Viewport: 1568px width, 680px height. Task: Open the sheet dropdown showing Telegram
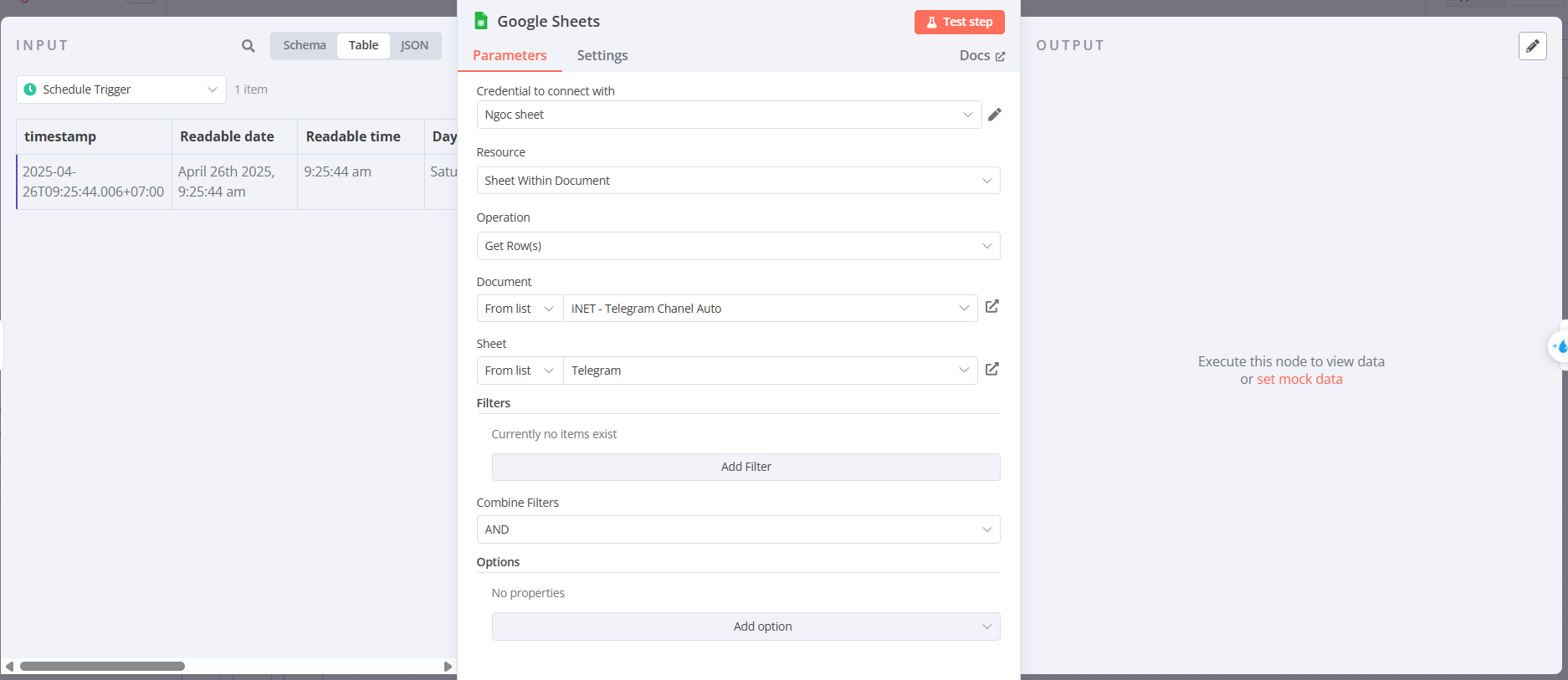[x=770, y=371]
